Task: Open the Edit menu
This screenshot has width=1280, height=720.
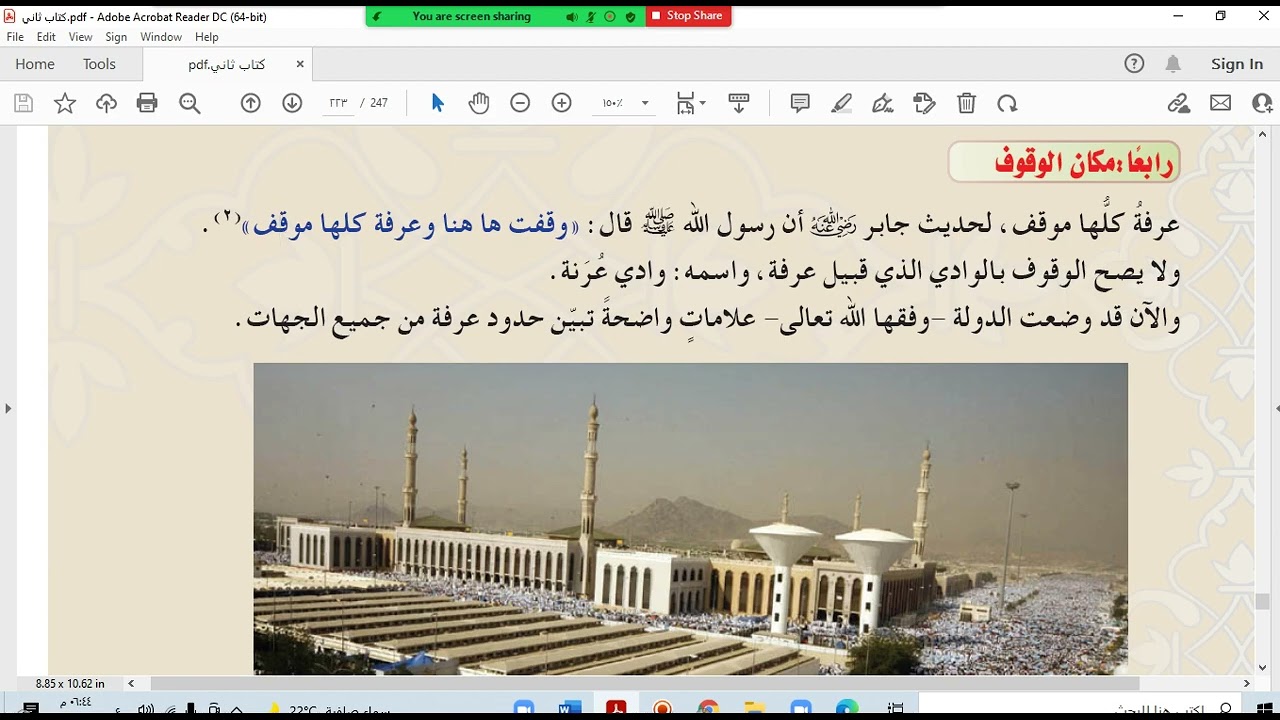Action: pyautogui.click(x=46, y=37)
